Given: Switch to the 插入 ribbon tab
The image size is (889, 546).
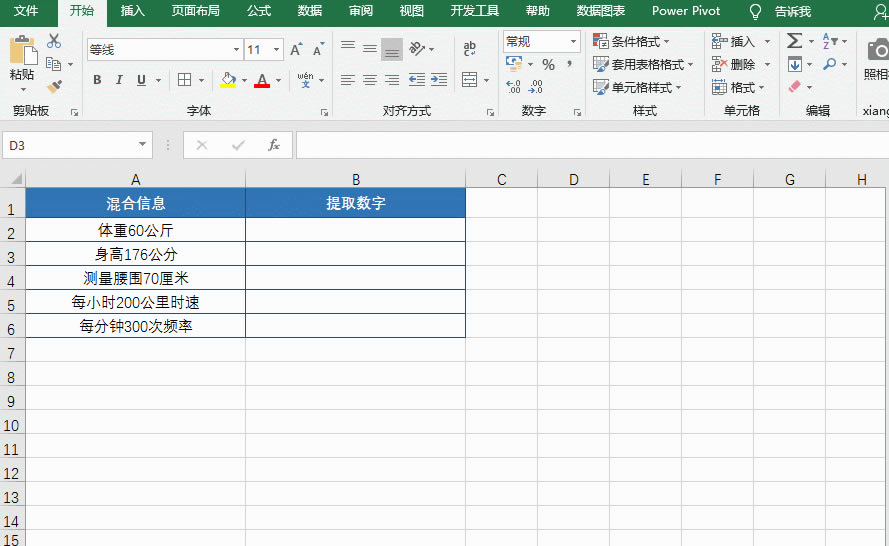Looking at the screenshot, I should pyautogui.click(x=132, y=11).
